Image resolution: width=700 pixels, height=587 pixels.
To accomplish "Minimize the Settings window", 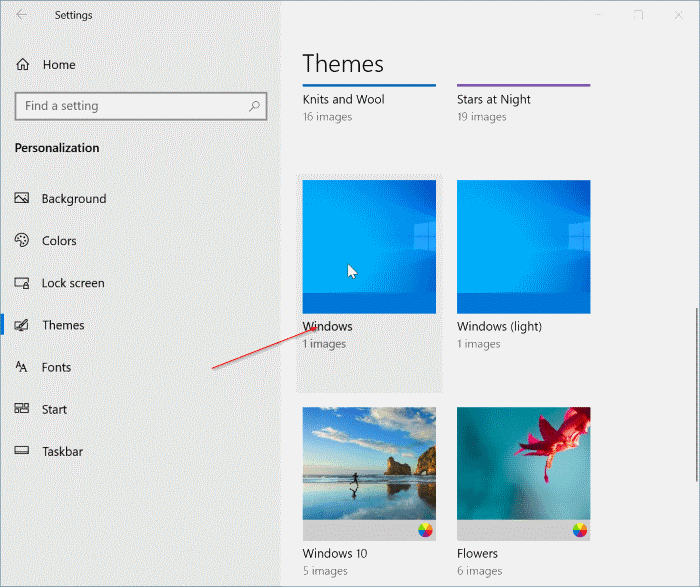I will pos(599,15).
